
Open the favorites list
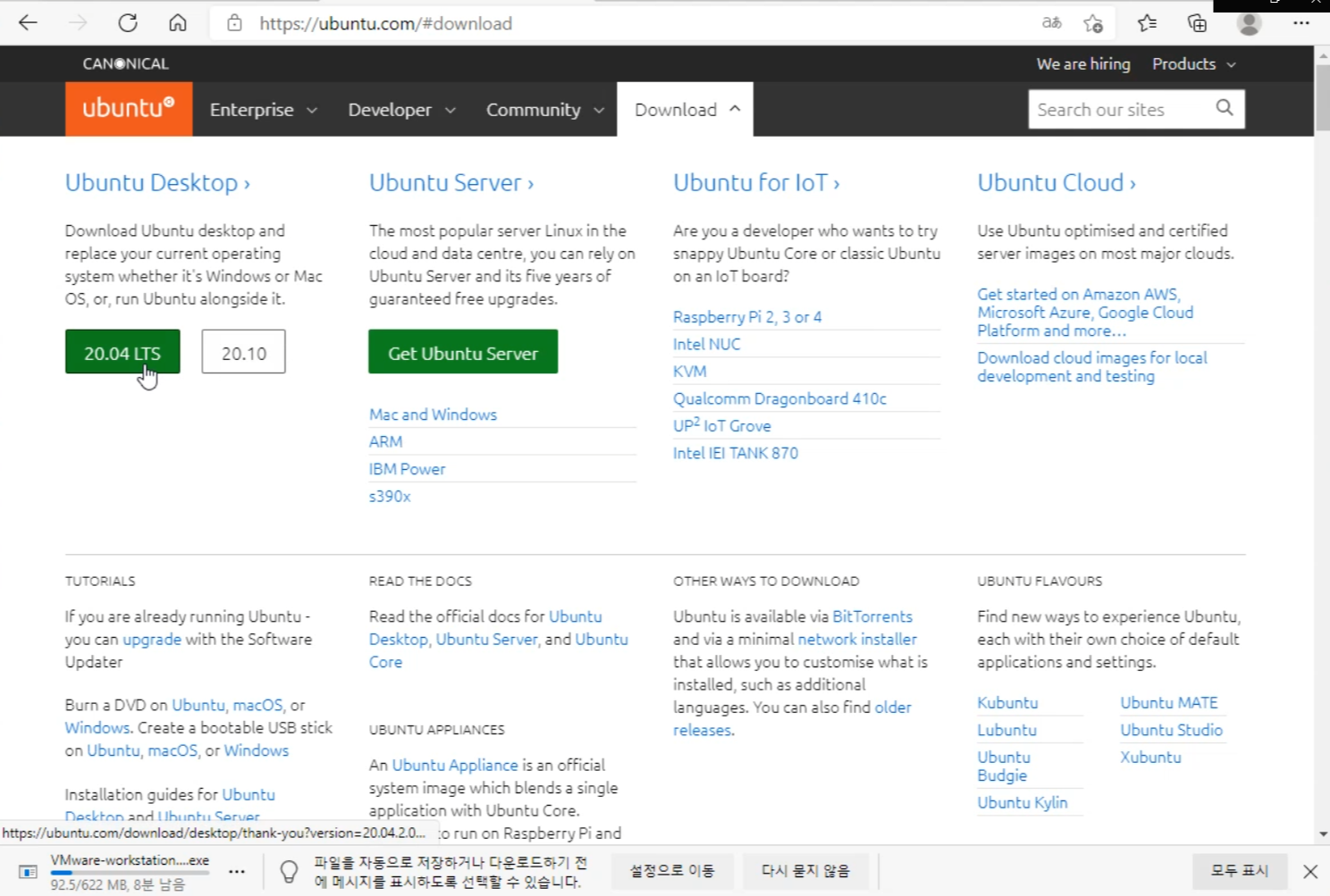1148,23
